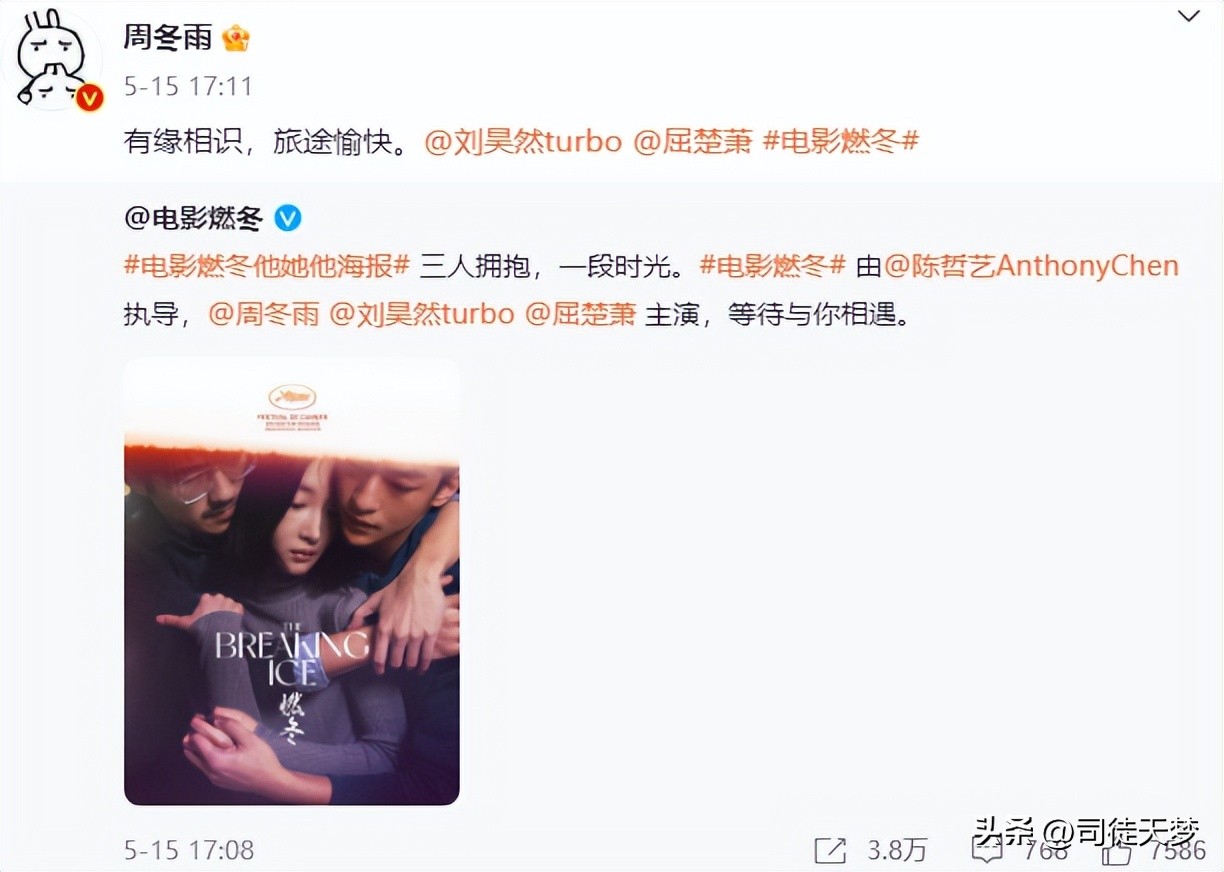Open the @电影燃冬 original poster link

[194, 218]
